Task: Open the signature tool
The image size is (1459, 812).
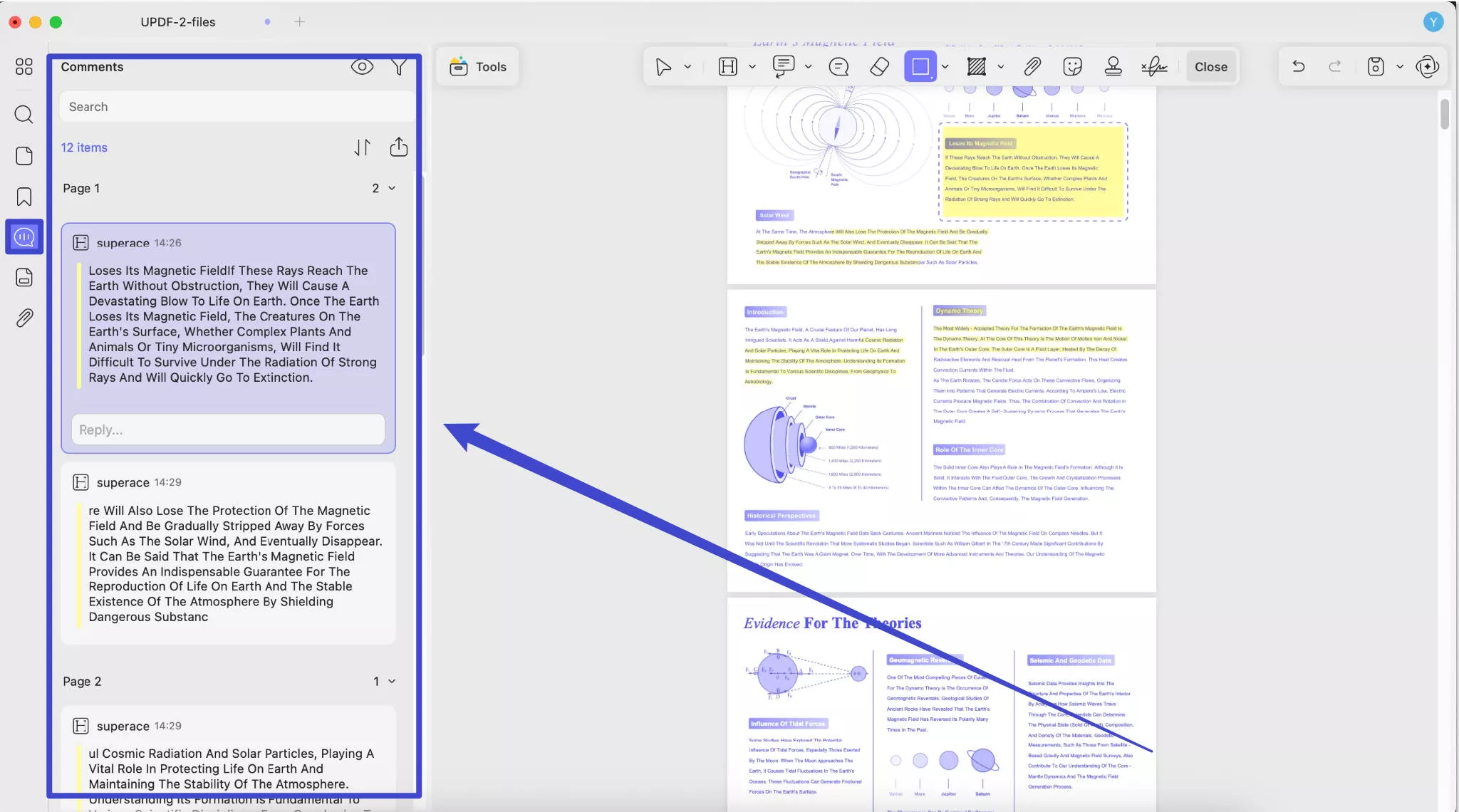Action: coord(1153,67)
